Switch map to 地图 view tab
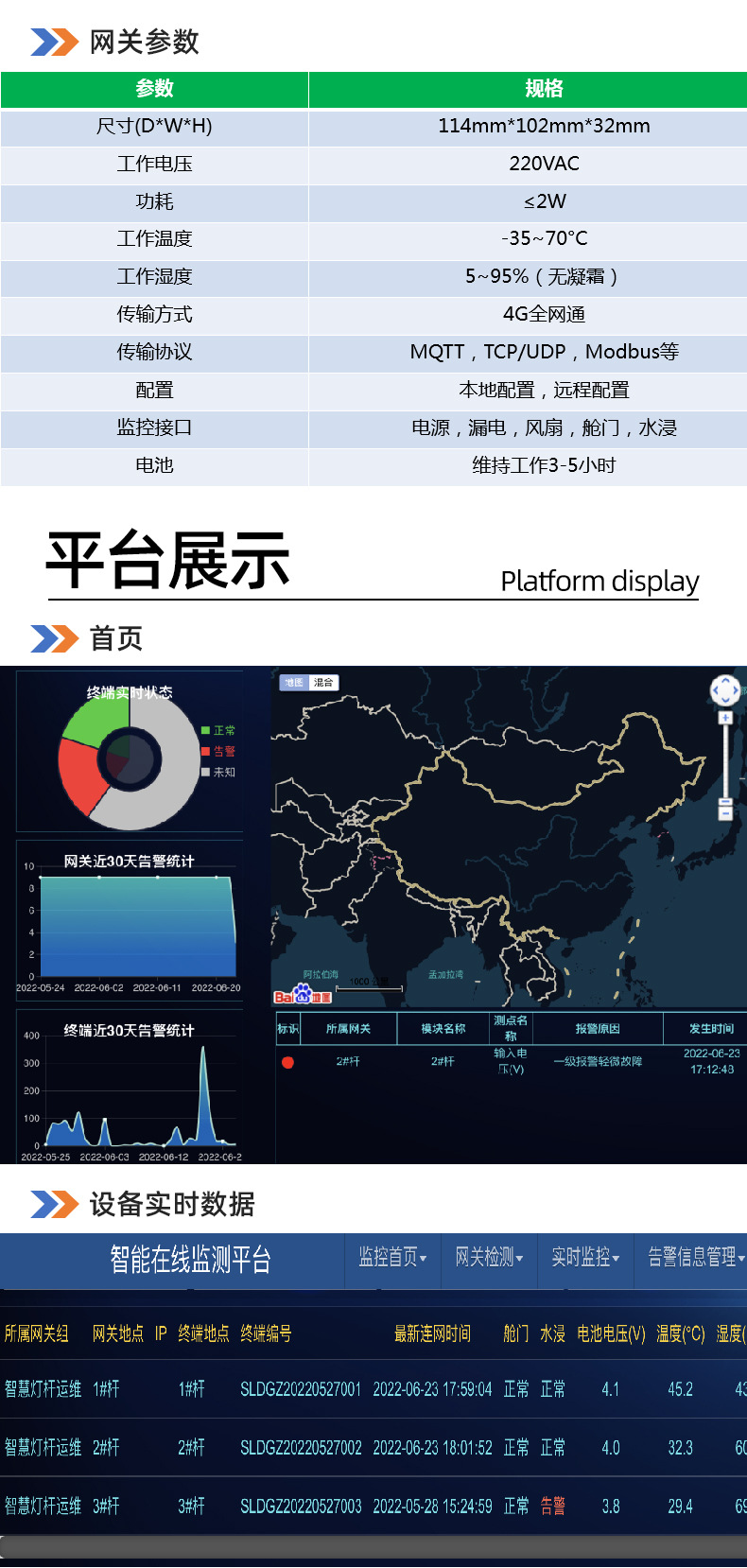The height and width of the screenshot is (1568, 747). tap(294, 682)
